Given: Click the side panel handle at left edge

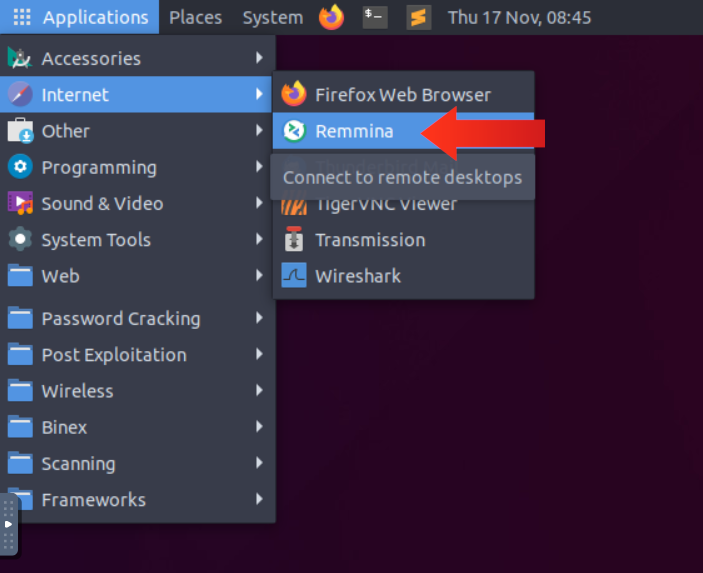Looking at the screenshot, I should tap(9, 524).
